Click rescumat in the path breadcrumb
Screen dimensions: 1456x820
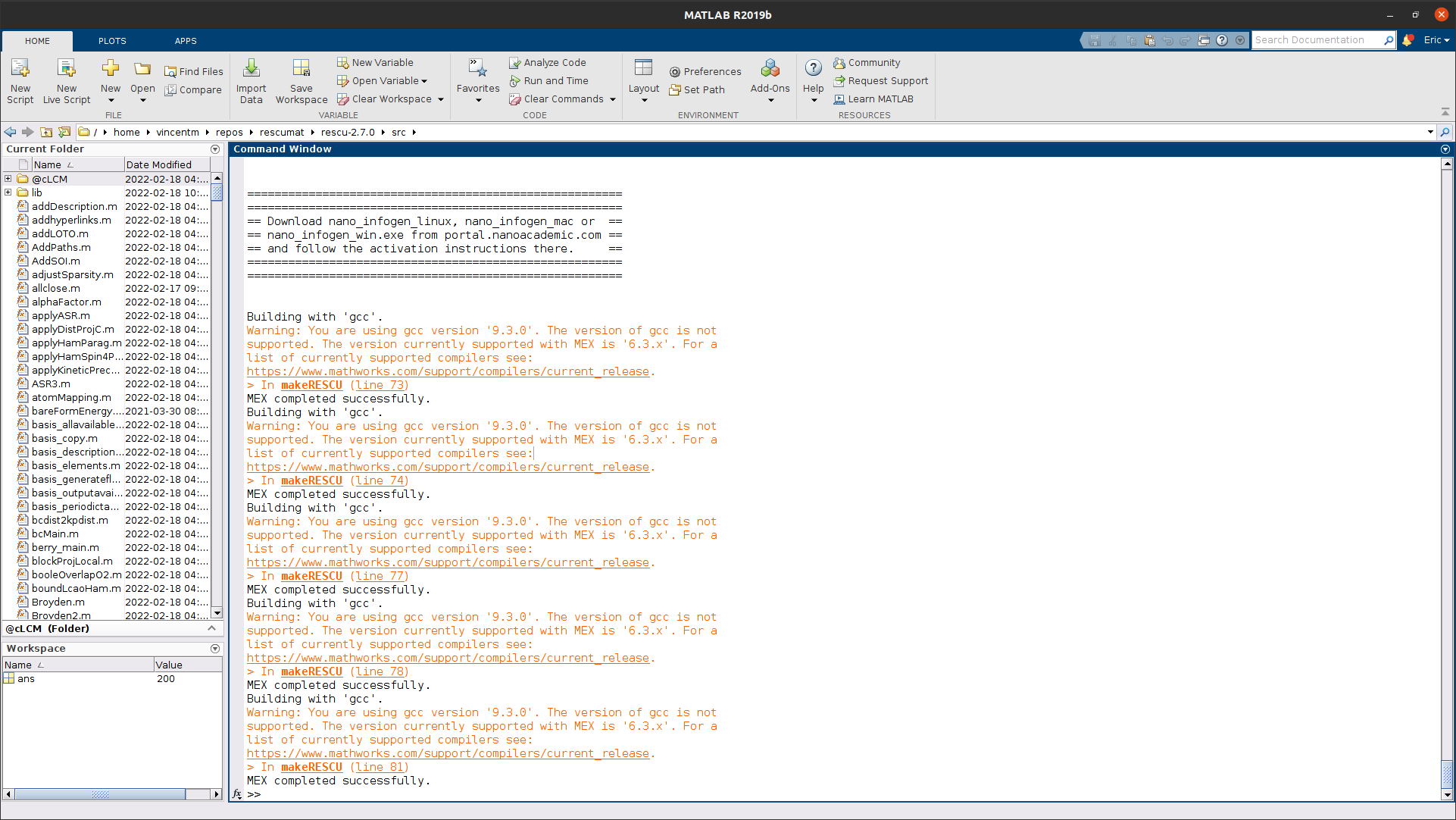282,132
